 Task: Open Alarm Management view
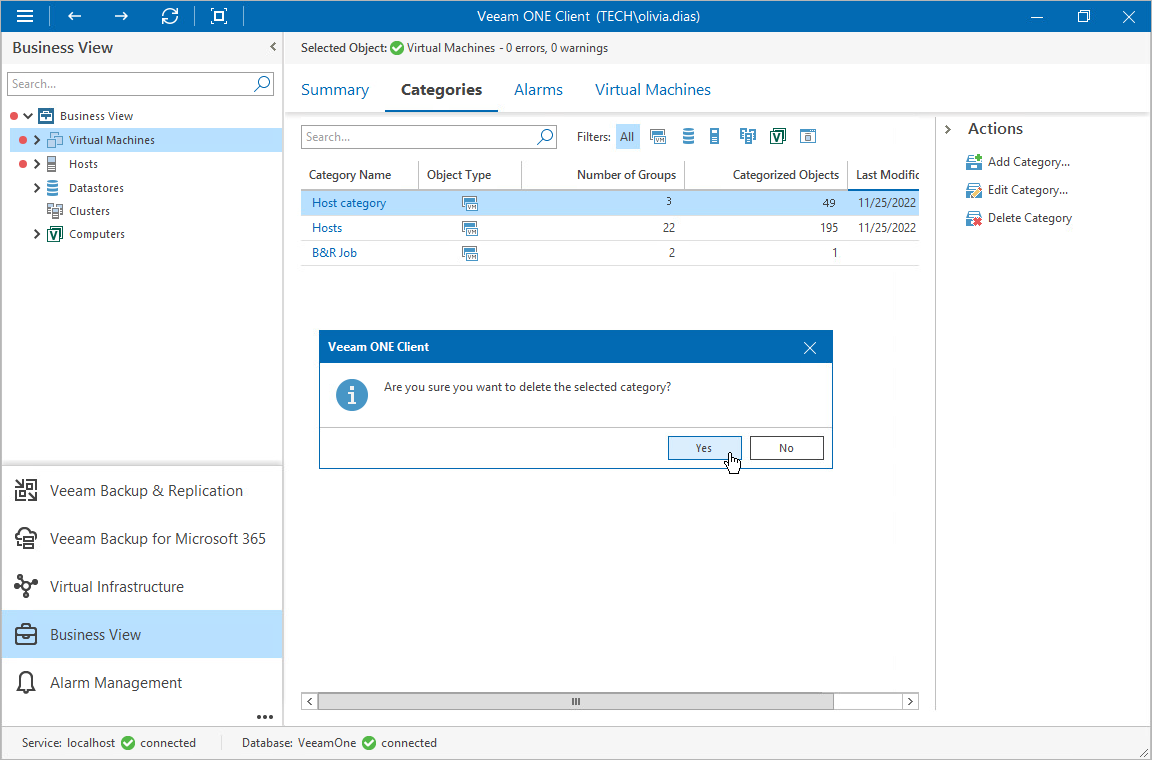[142, 683]
